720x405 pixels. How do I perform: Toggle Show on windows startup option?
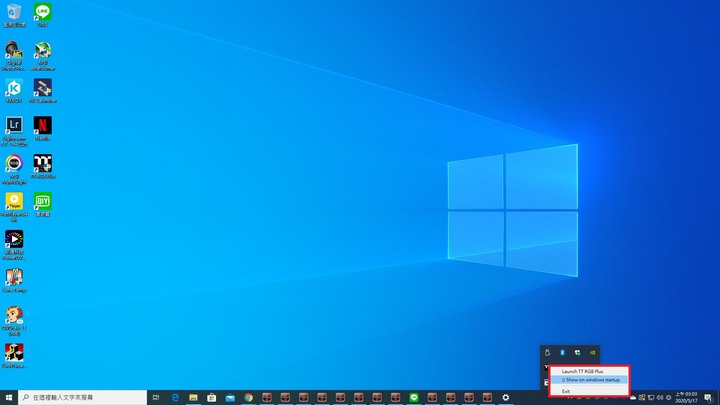[589, 380]
